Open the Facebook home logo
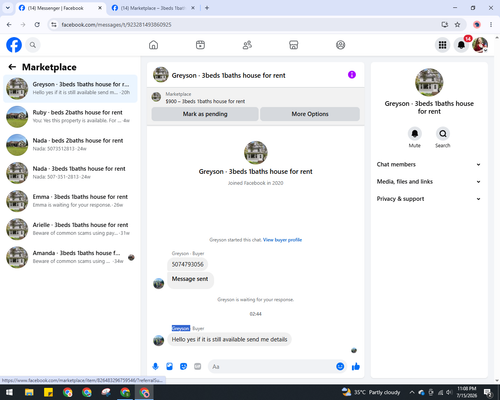Image resolution: width=500 pixels, height=400 pixels. (x=14, y=45)
